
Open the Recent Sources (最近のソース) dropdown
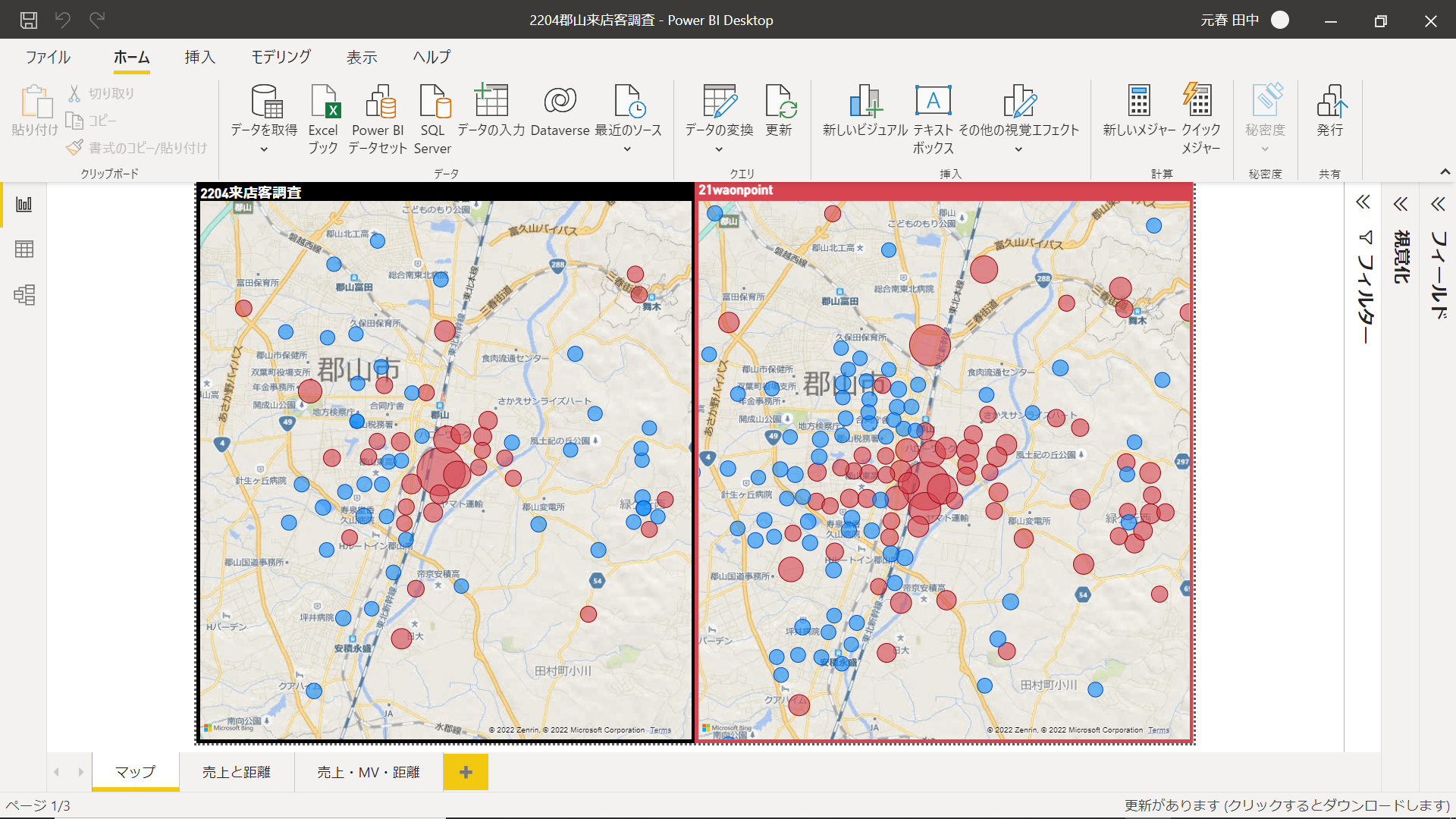(628, 149)
